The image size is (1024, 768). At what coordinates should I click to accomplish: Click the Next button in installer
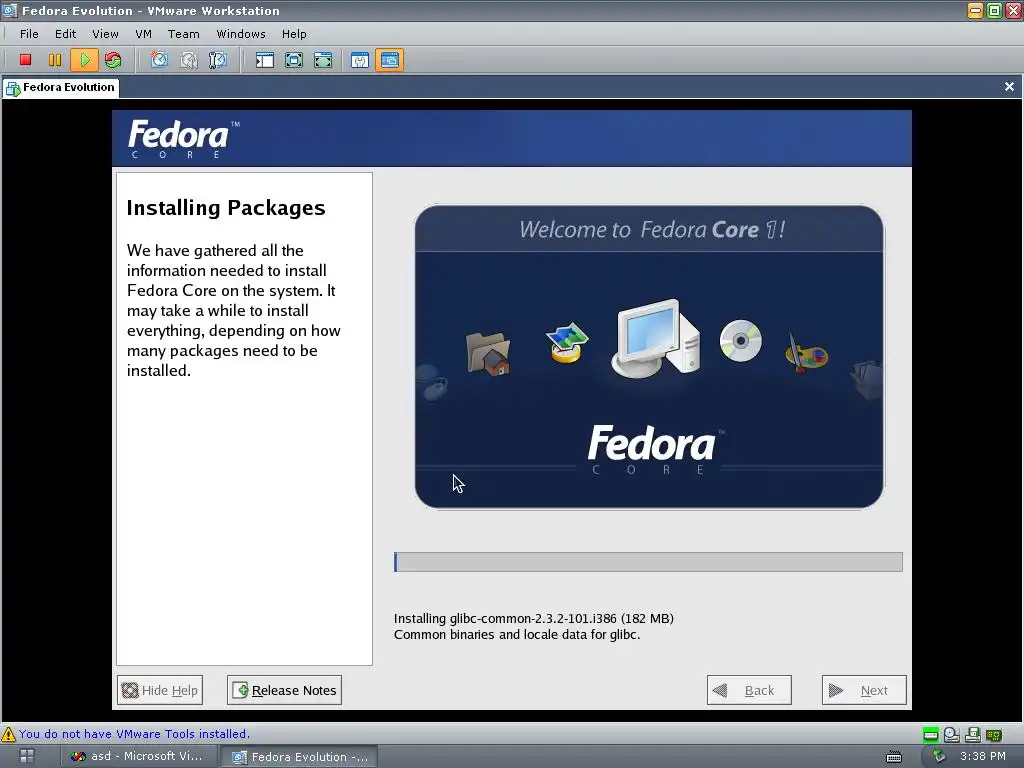click(864, 690)
